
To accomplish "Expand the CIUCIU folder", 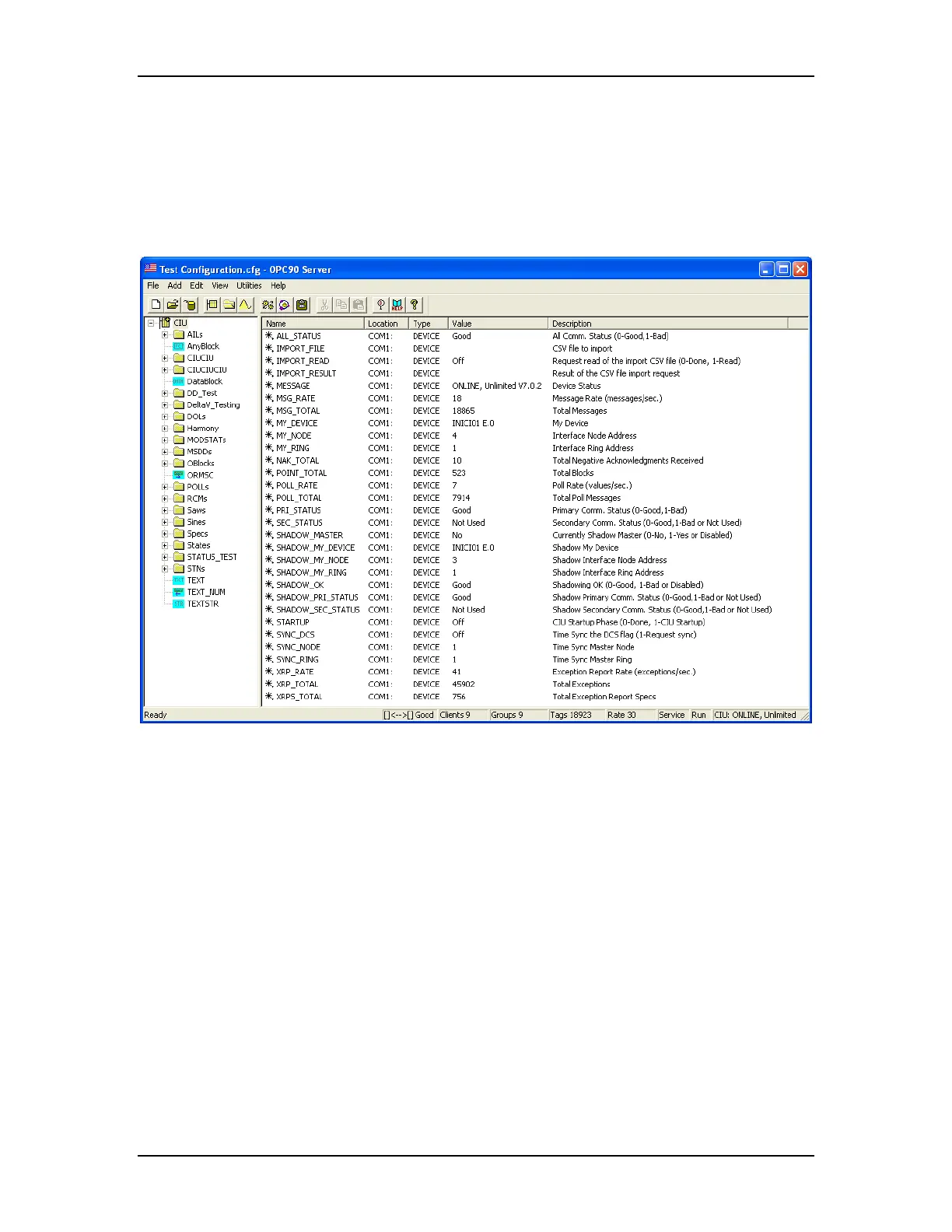I will pos(165,358).
